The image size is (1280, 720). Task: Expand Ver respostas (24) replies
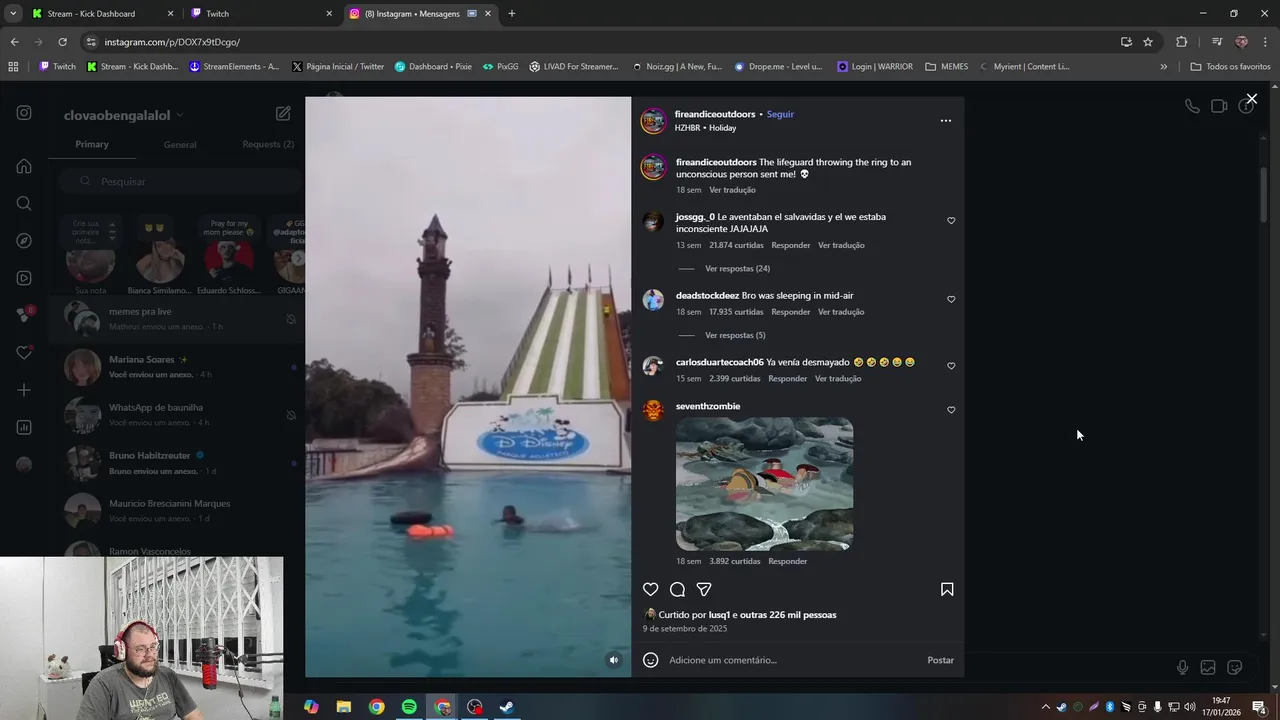click(737, 268)
